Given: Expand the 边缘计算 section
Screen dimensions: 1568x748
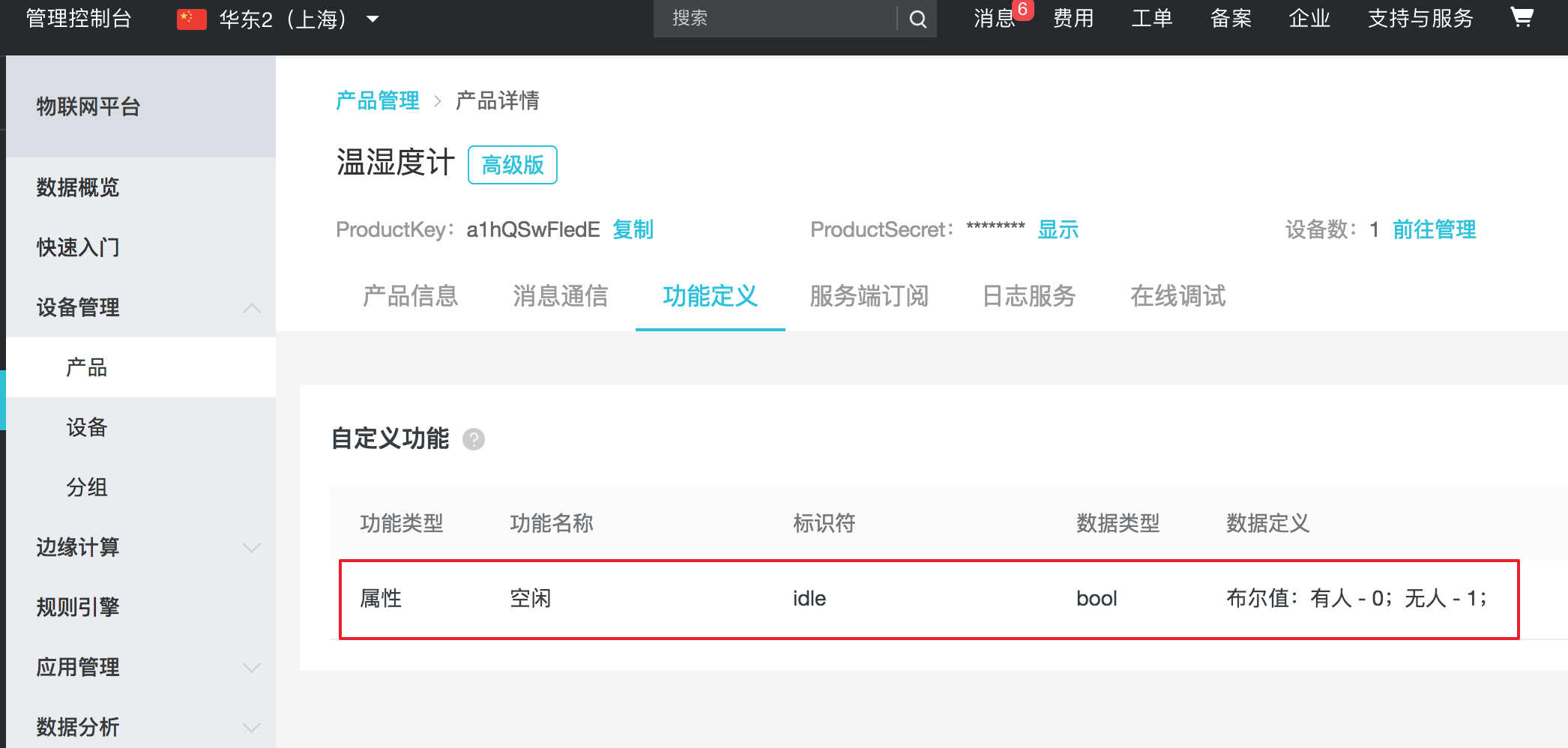Looking at the screenshot, I should [x=252, y=547].
